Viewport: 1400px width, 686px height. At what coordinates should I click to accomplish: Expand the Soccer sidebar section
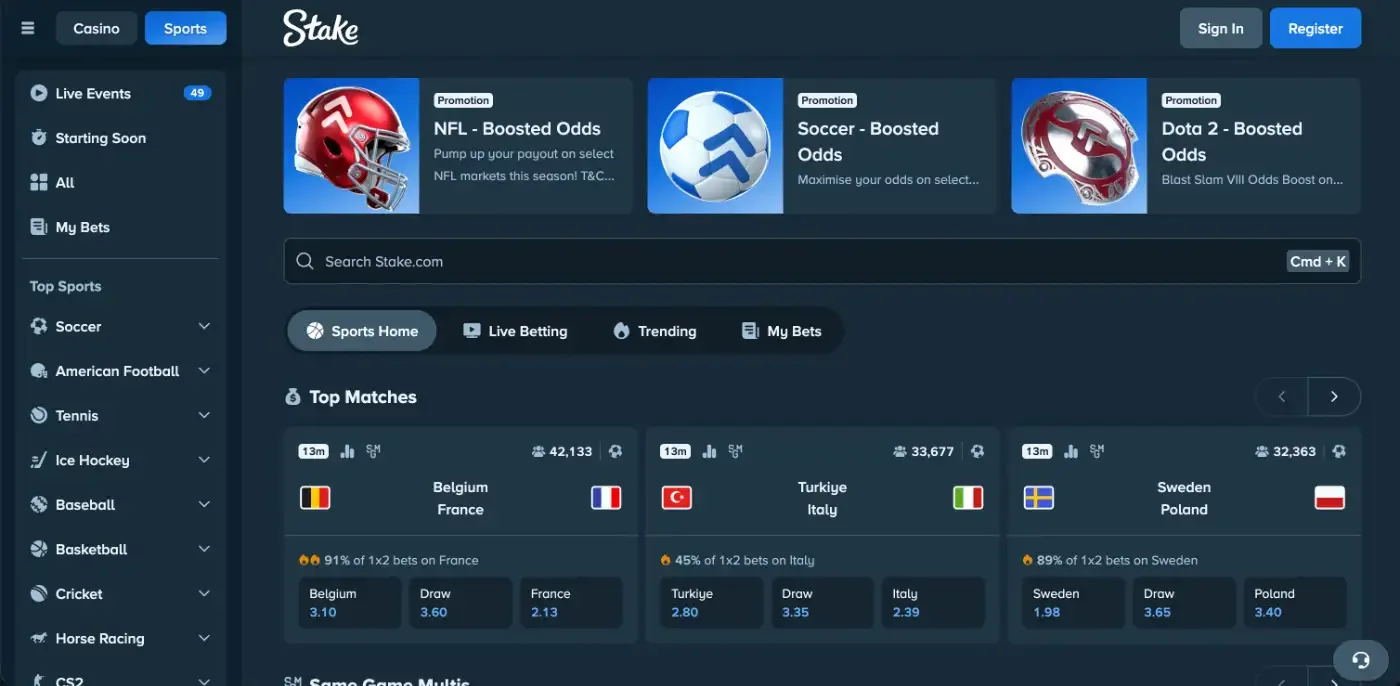click(204, 326)
